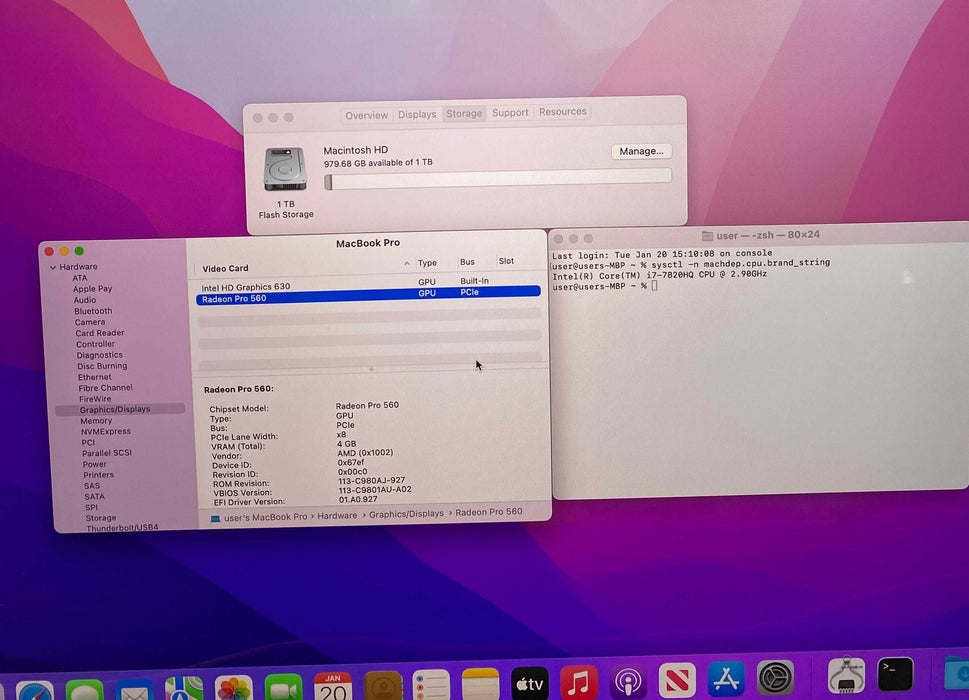Screen dimensions: 969x700
Task: Open the Support tab
Action: point(510,112)
